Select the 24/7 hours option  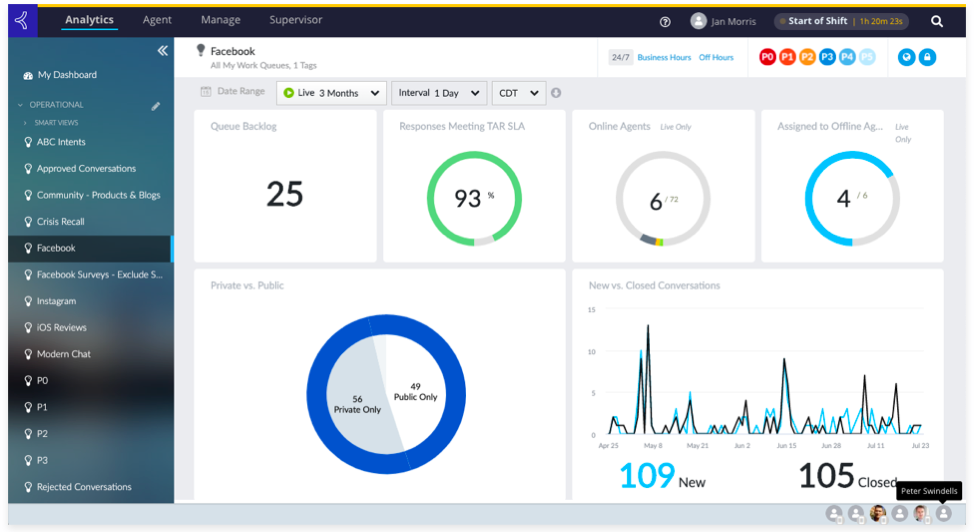pos(621,57)
